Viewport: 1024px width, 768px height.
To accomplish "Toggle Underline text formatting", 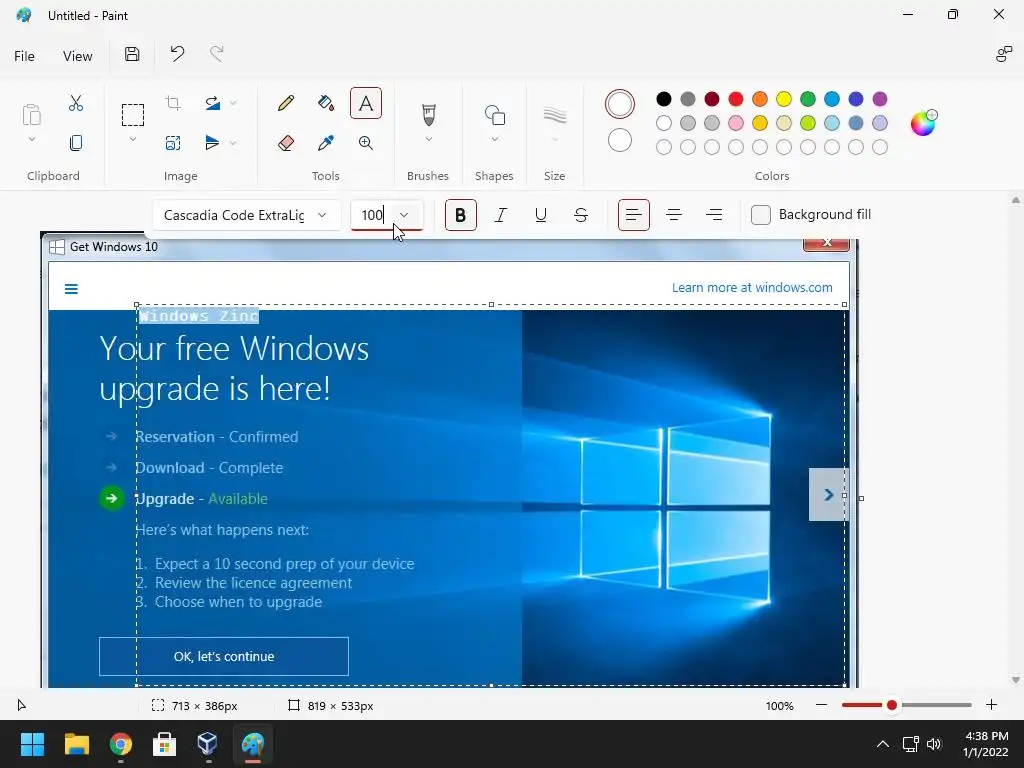I will point(541,215).
